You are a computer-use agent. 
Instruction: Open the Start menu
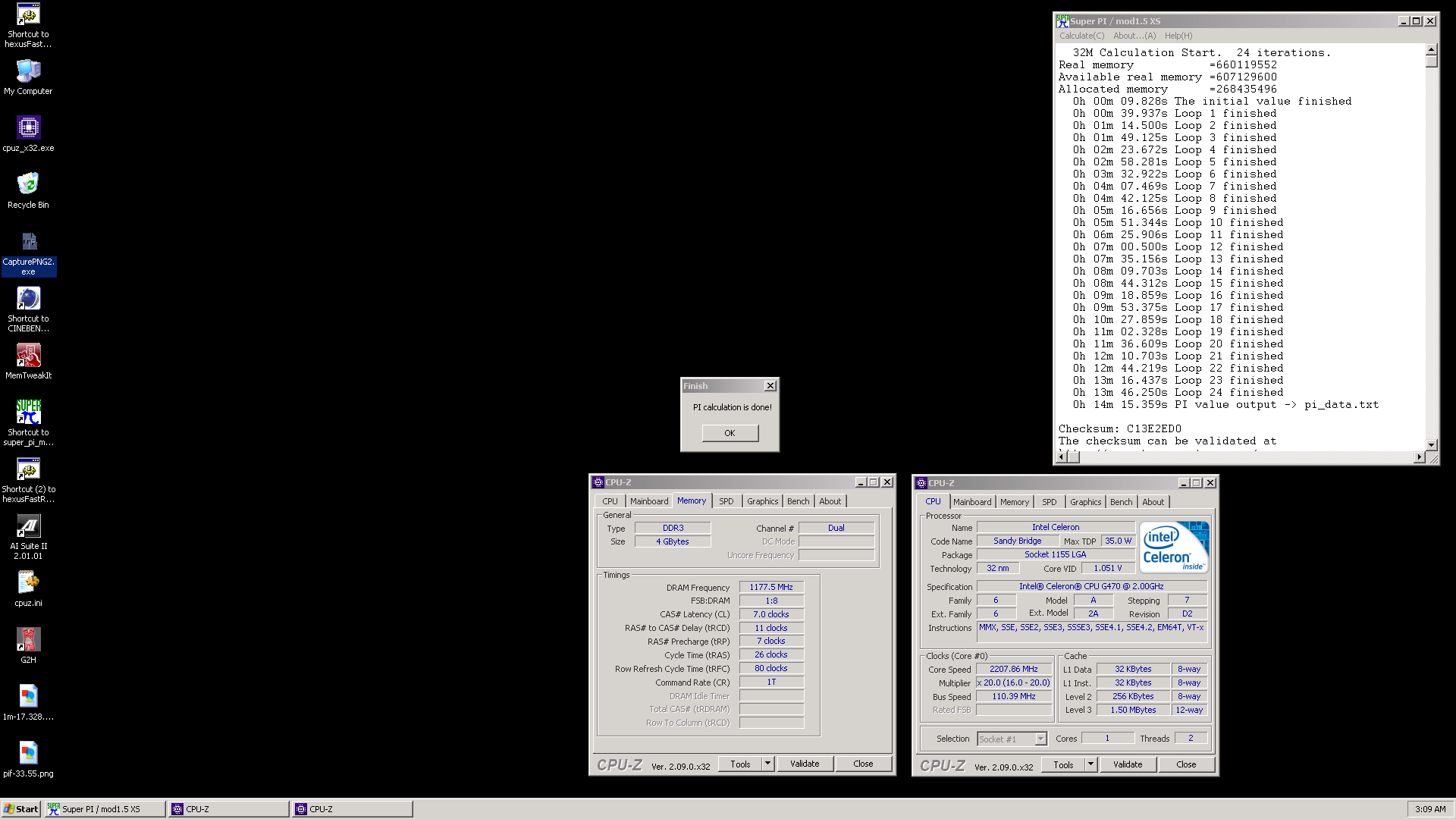tap(21, 809)
